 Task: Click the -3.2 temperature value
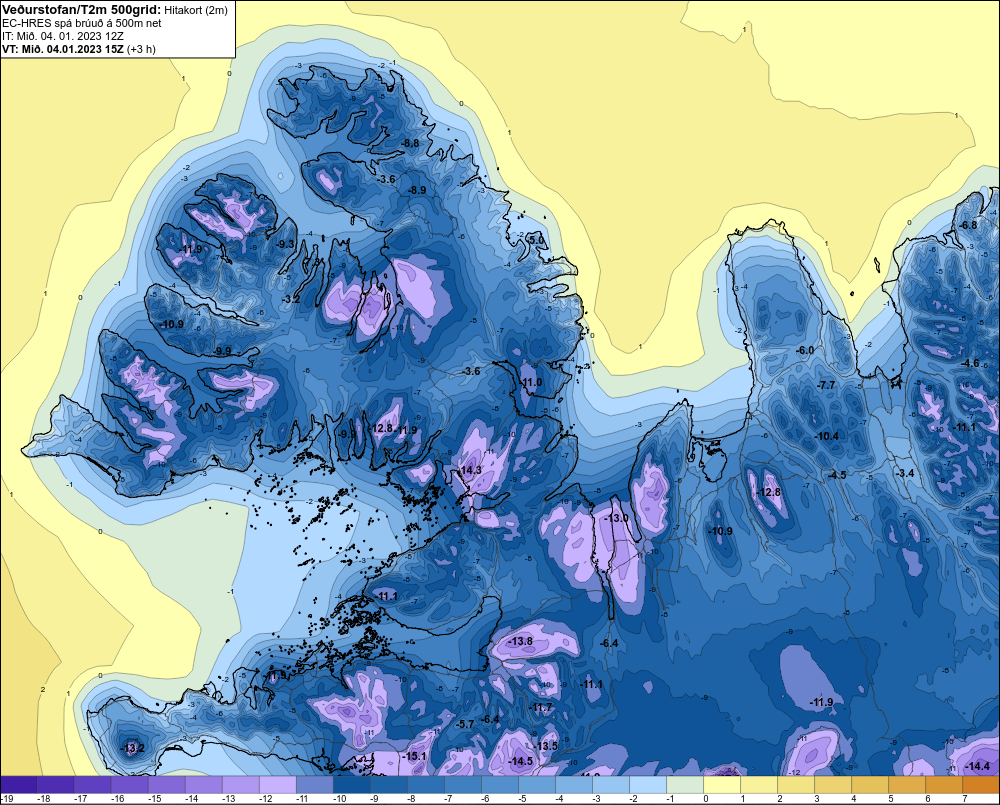point(290,299)
